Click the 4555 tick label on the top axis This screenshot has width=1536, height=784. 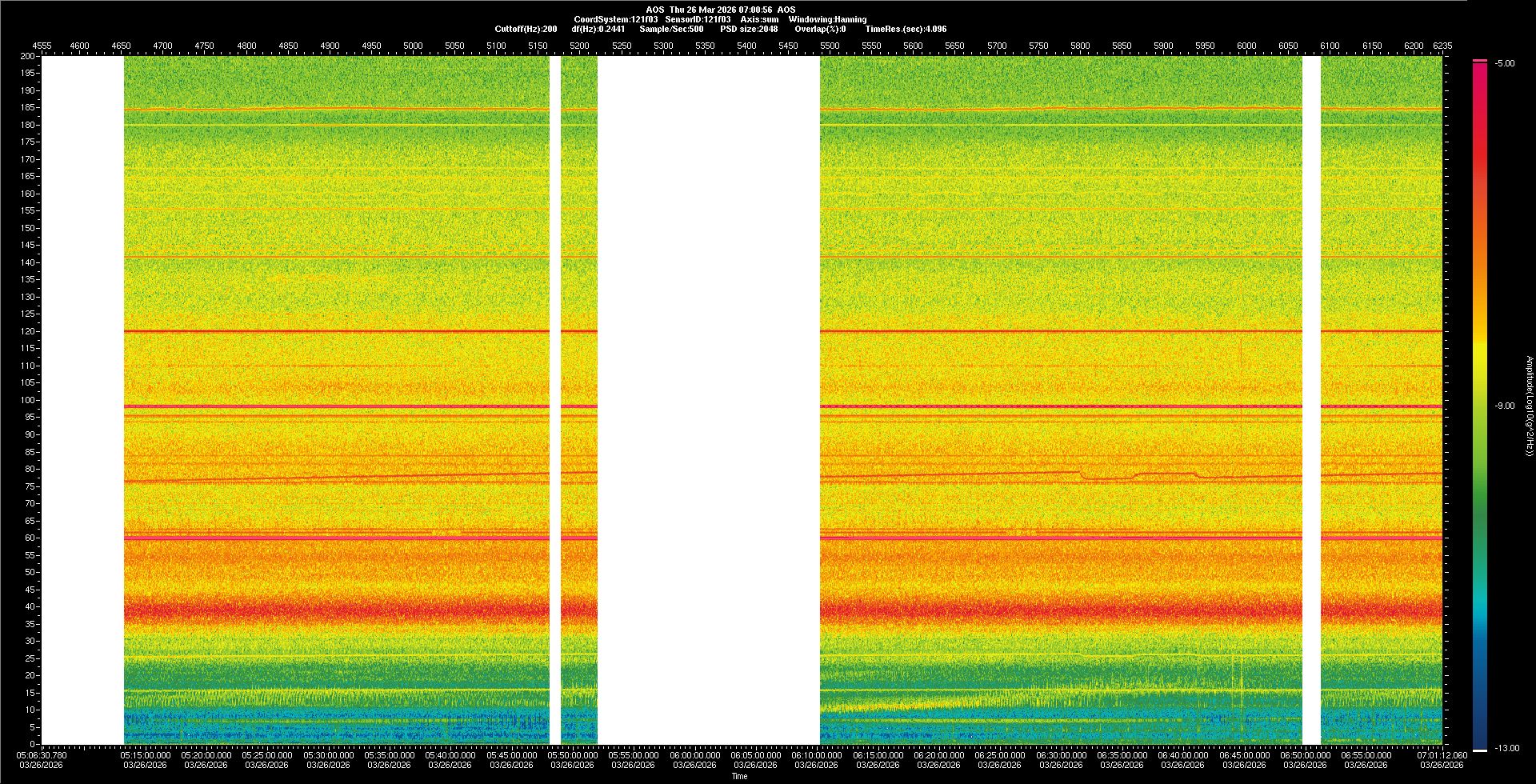click(x=41, y=46)
